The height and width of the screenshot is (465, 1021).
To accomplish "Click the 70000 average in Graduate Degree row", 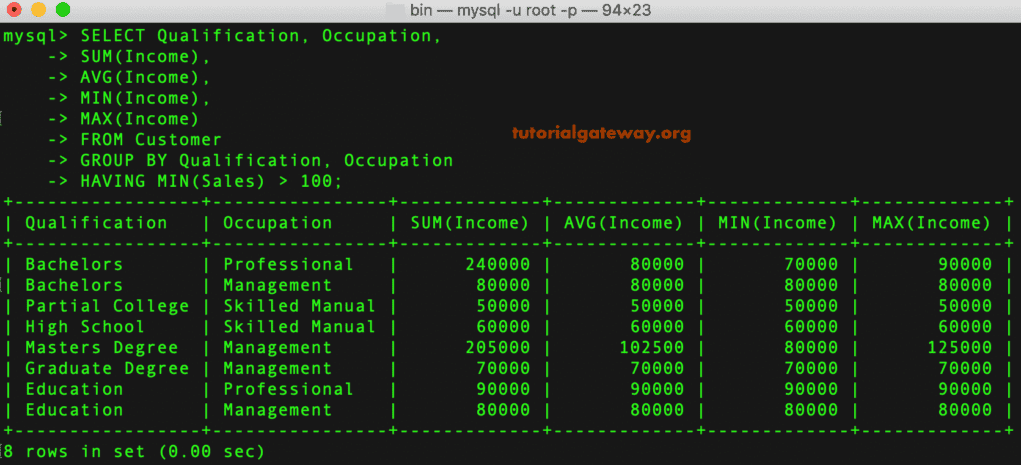I will 657,369.
